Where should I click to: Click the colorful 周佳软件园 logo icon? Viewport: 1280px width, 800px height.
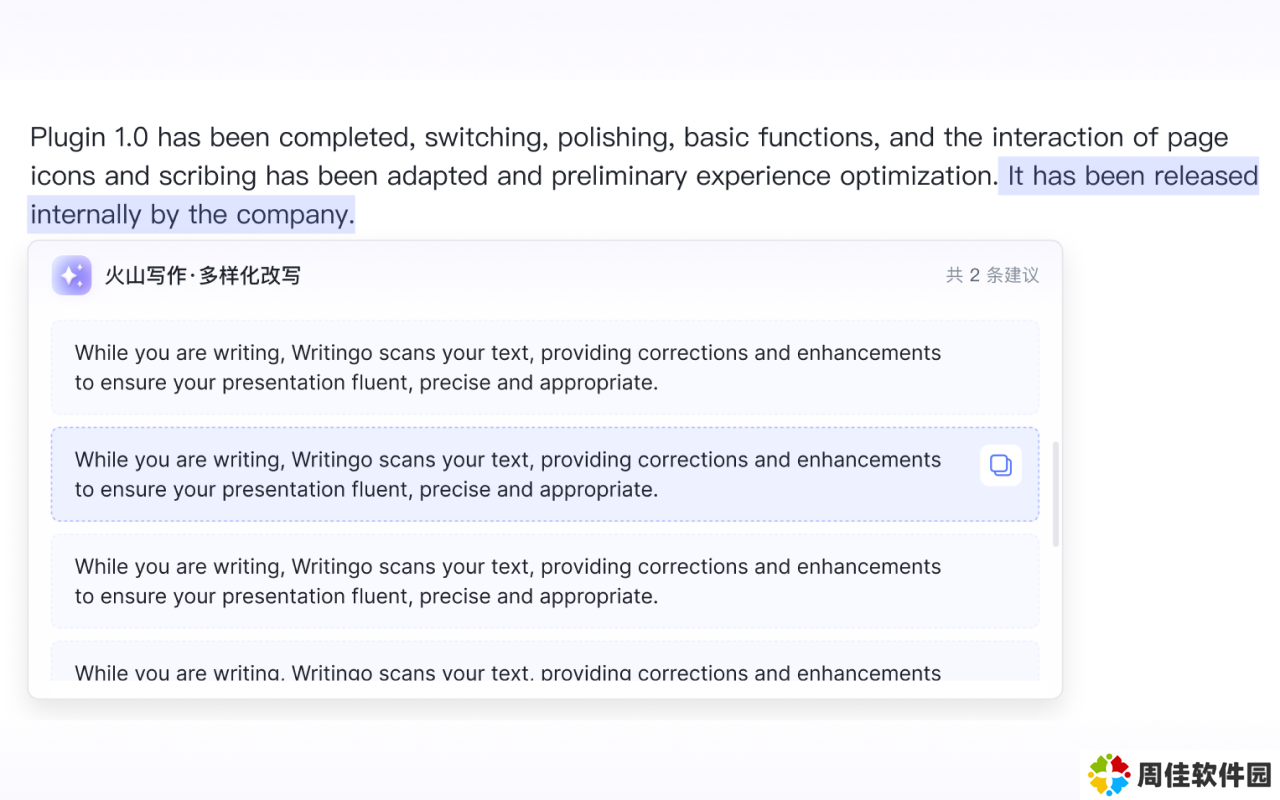(1109, 775)
